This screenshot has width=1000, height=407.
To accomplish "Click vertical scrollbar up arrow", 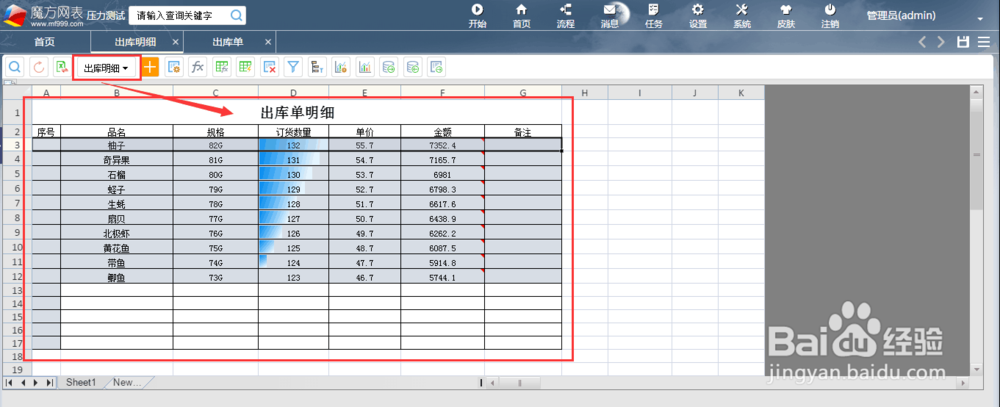I will 976,92.
